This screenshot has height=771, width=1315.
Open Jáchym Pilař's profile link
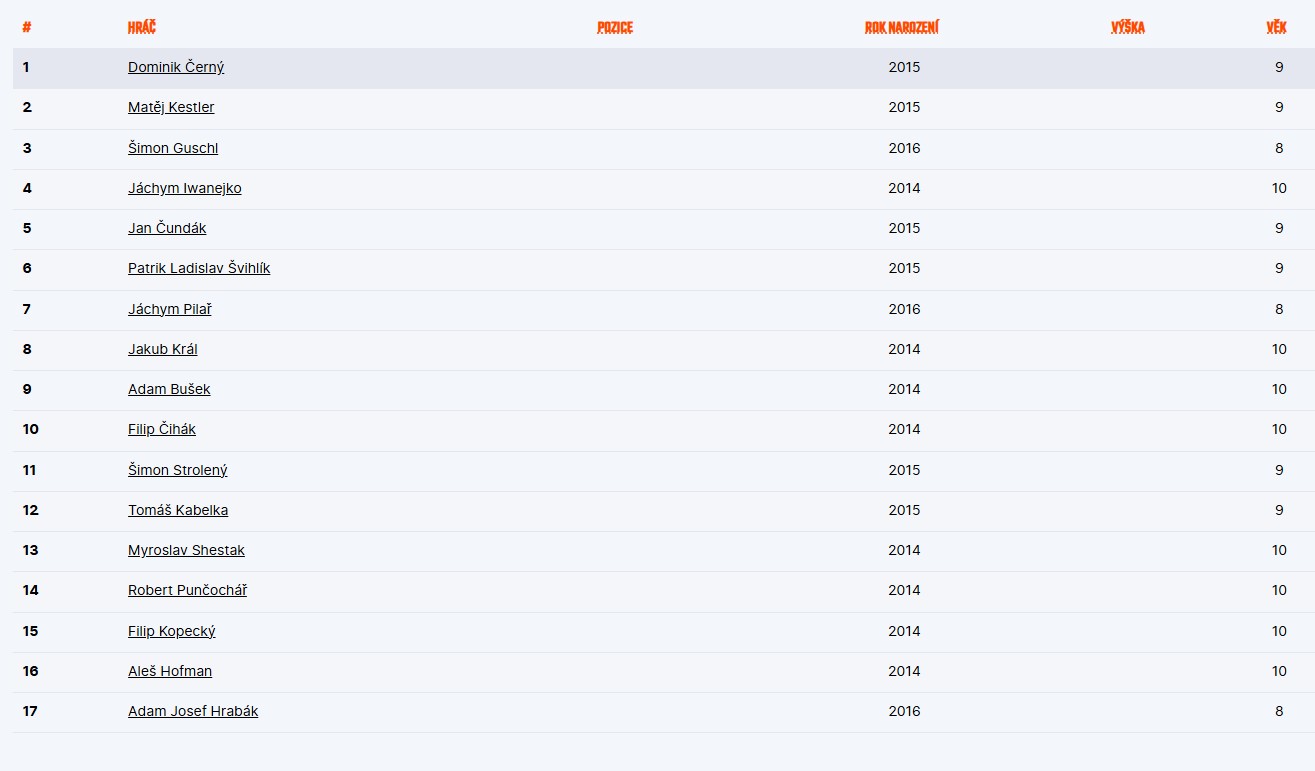[x=170, y=309]
